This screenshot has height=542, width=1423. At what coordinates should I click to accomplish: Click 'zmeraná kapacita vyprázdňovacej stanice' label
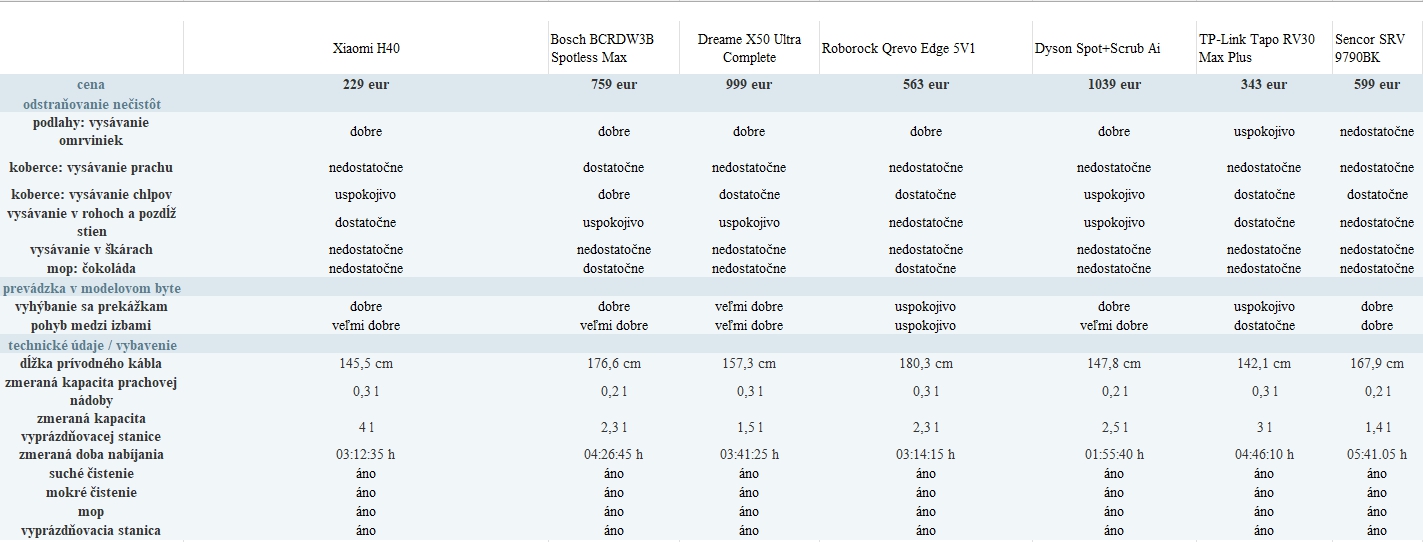91,427
